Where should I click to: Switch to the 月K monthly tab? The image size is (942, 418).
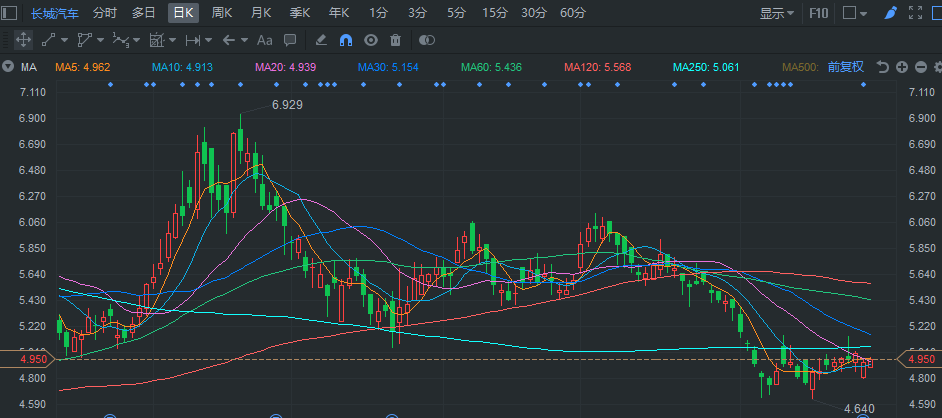pos(261,13)
